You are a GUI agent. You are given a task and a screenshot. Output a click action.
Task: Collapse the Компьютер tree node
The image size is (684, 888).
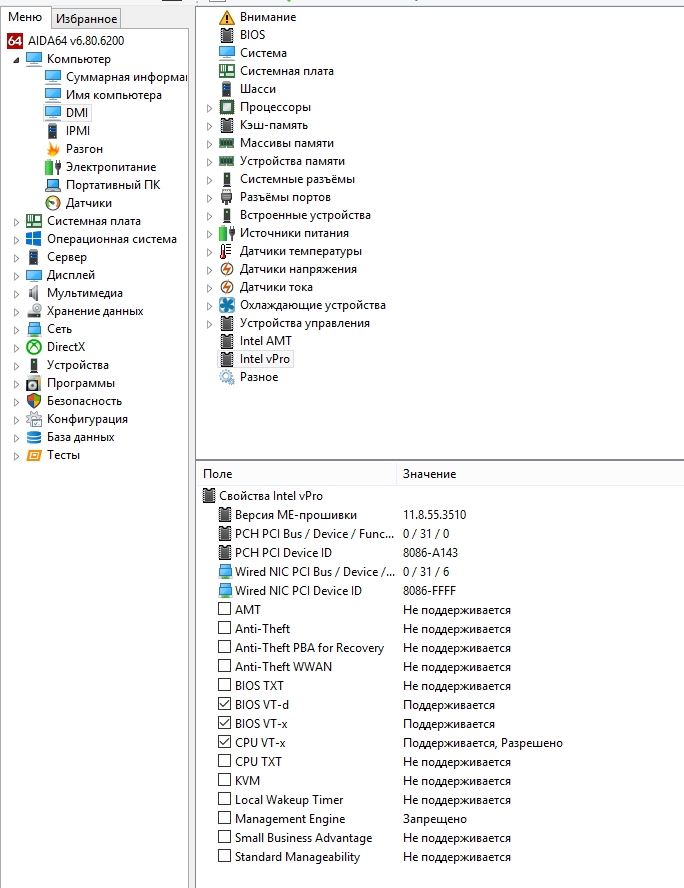pos(16,59)
